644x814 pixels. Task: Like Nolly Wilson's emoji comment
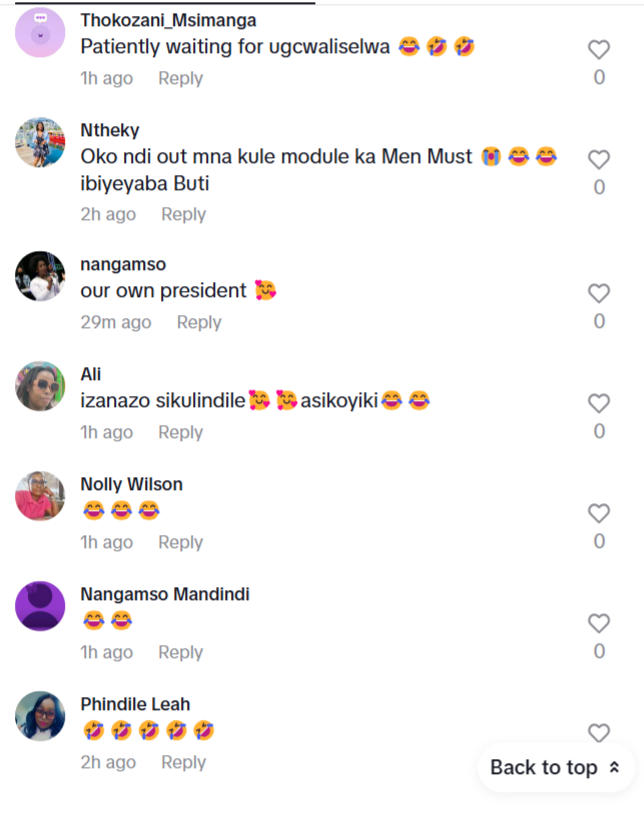[x=598, y=514]
